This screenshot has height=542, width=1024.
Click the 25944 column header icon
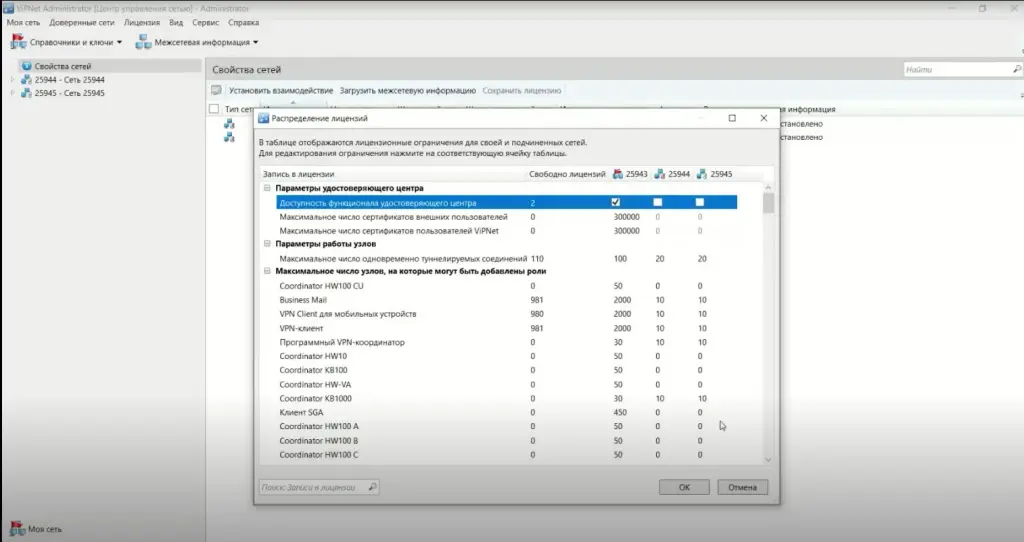[660, 174]
